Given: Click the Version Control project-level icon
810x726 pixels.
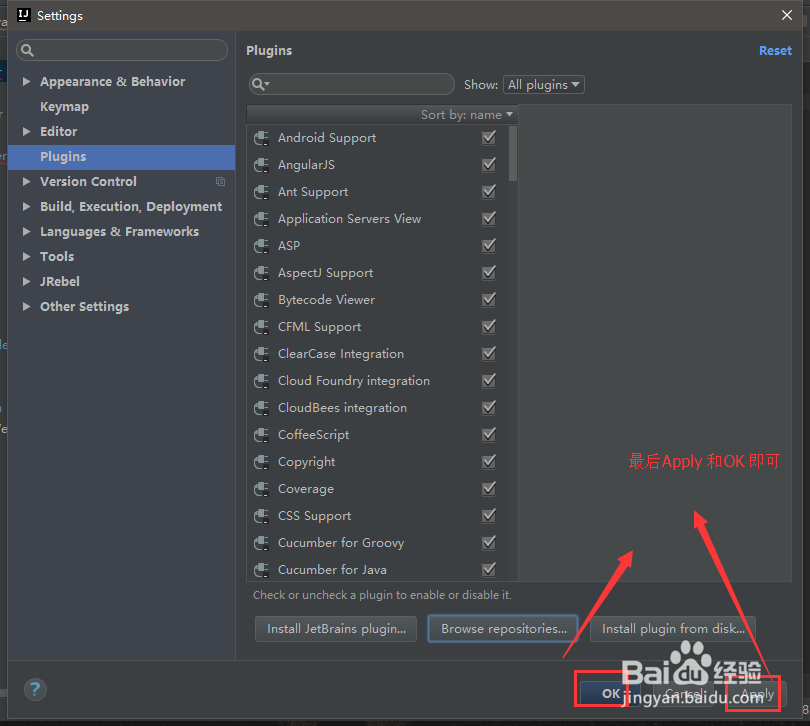Looking at the screenshot, I should point(221,181).
